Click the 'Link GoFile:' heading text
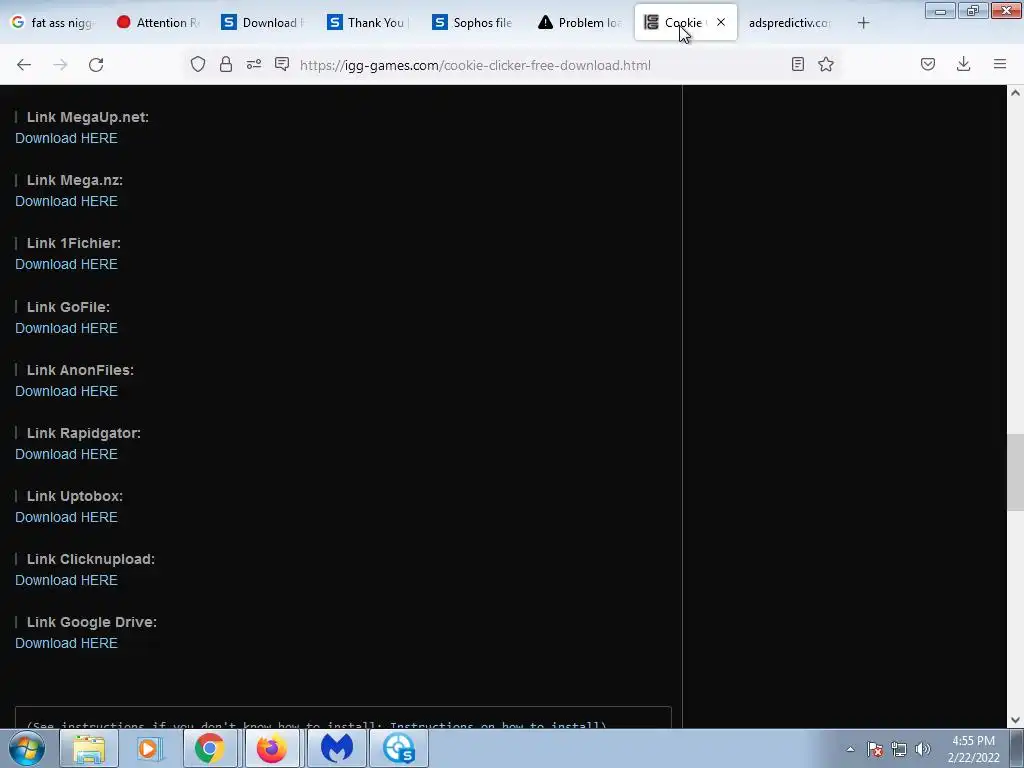Viewport: 1024px width, 768px height. (x=68, y=307)
